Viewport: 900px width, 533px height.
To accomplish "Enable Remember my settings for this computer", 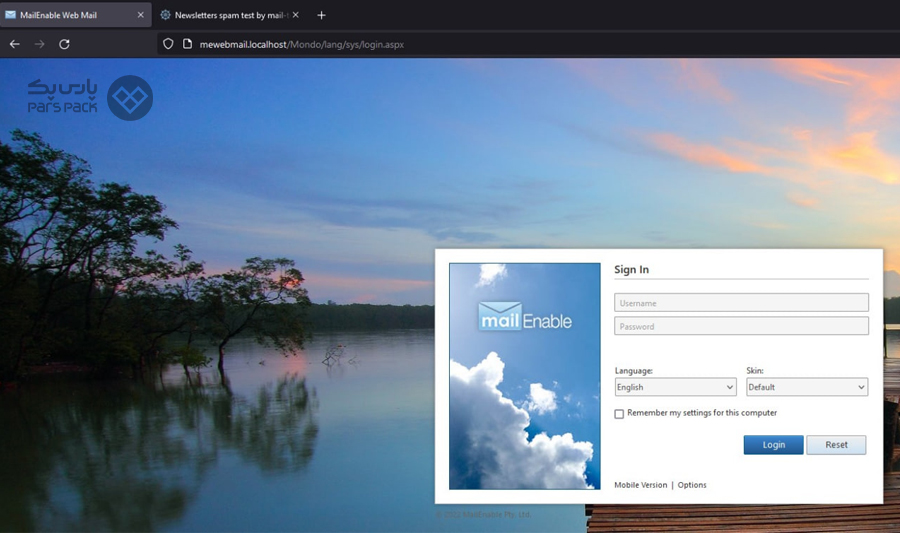I will [x=619, y=414].
